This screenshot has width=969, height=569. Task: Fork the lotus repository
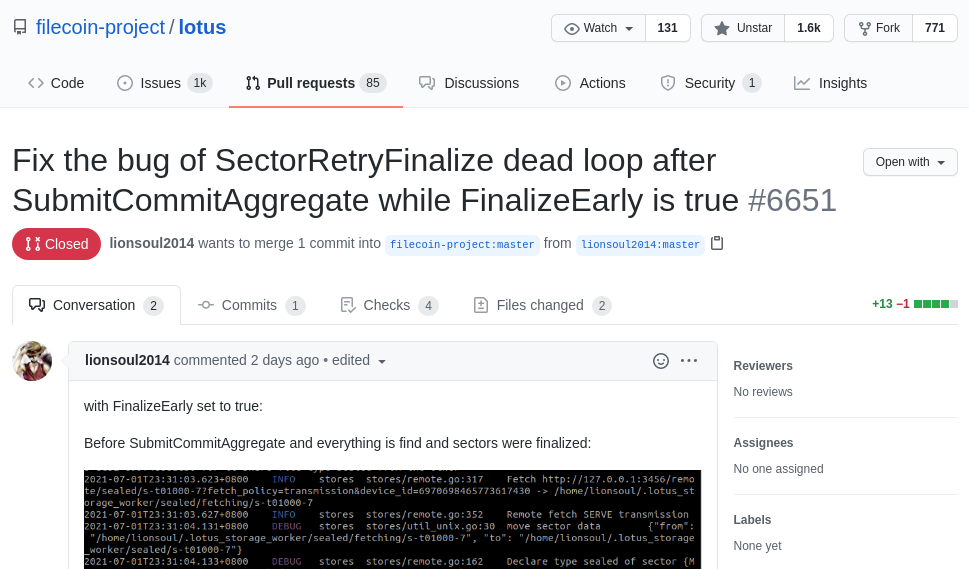click(879, 28)
